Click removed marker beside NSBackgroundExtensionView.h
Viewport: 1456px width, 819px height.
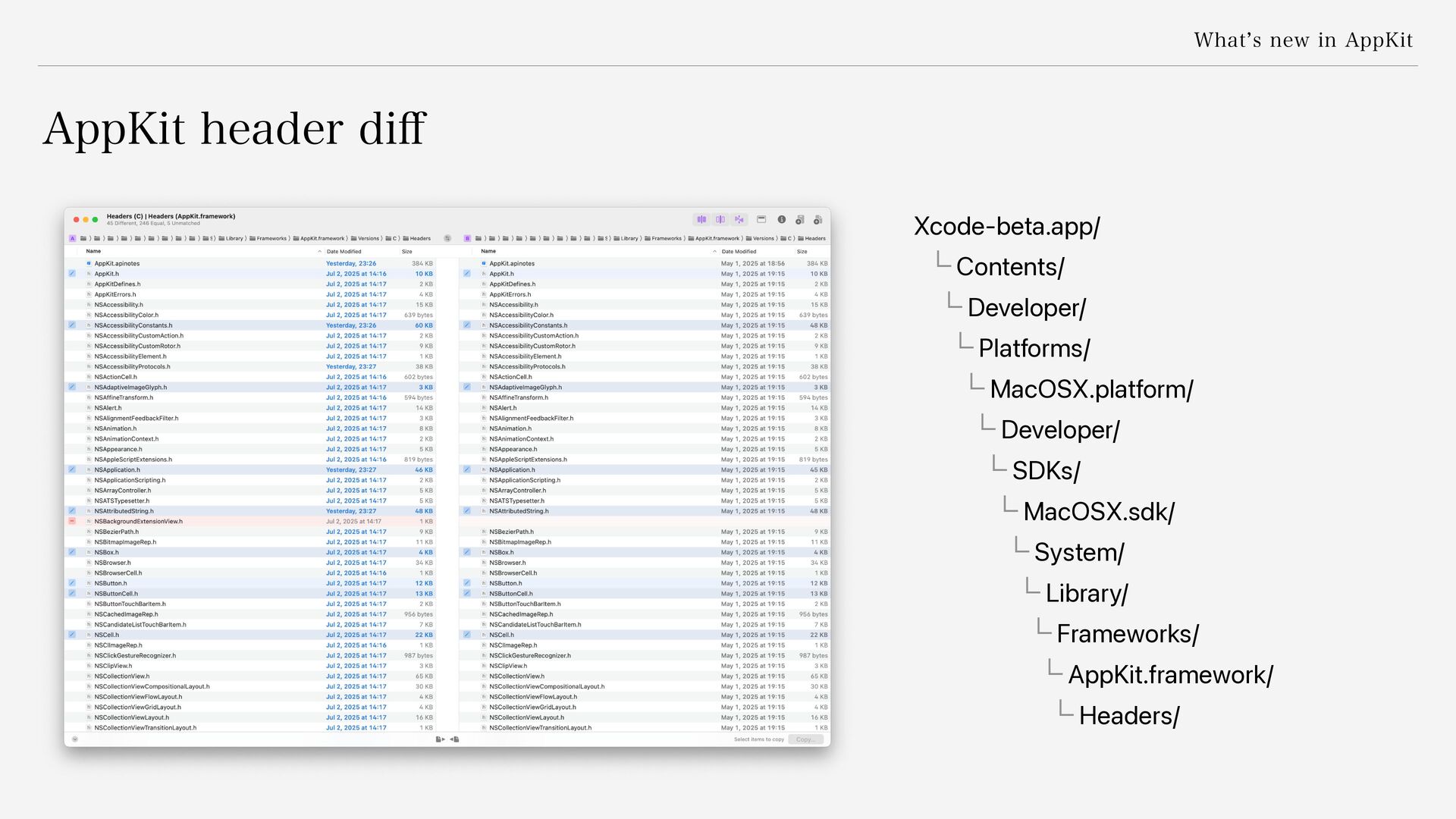coord(72,522)
